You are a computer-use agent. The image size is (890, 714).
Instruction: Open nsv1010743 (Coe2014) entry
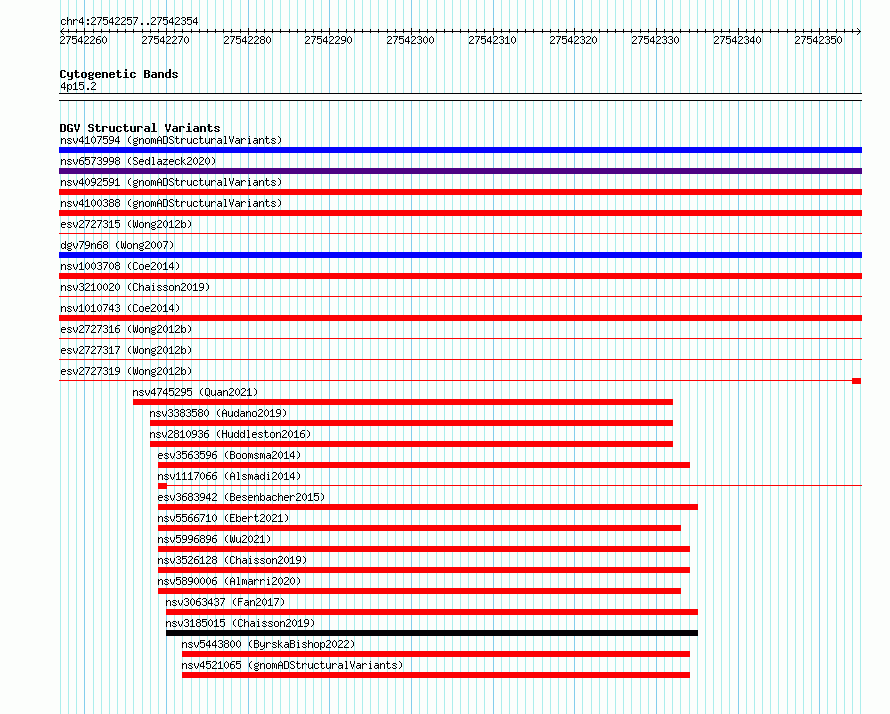pos(120,308)
